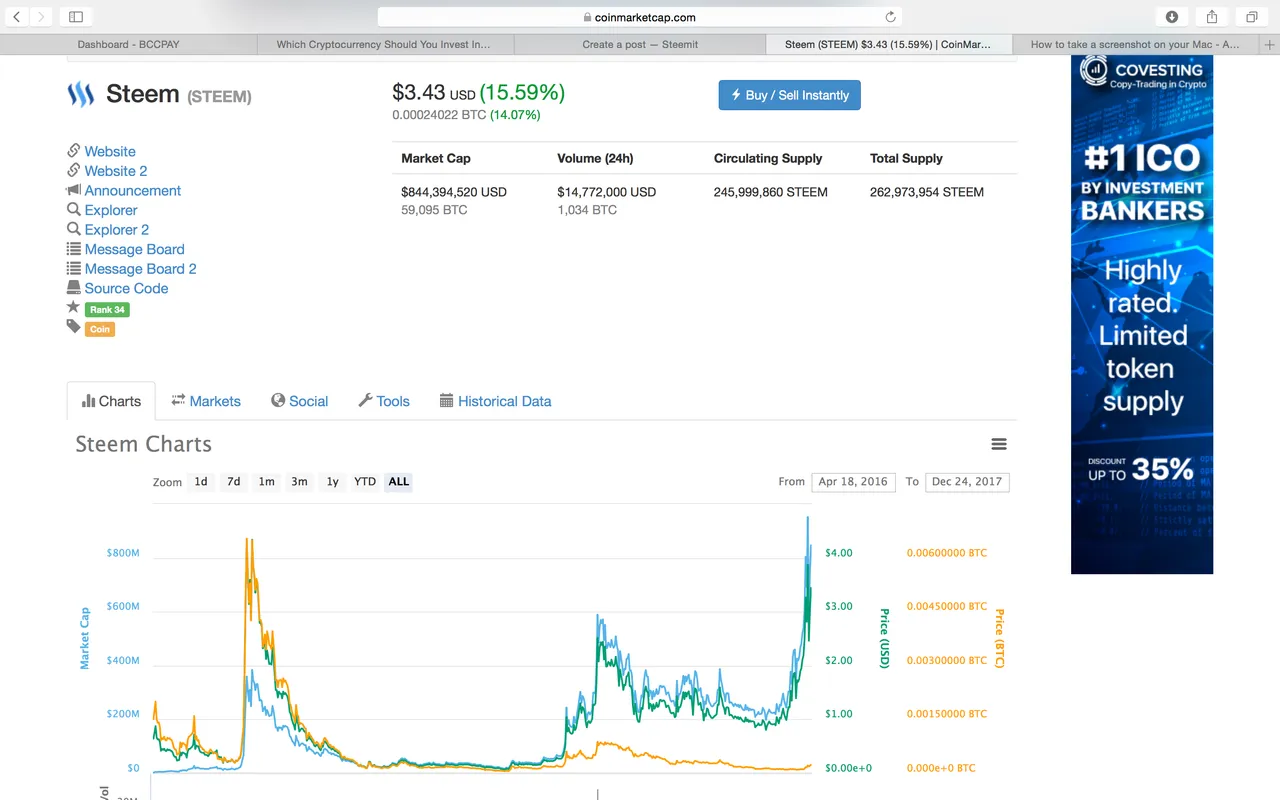Set chart zoom to YTD
Screen dimensions: 1280x800
click(365, 482)
